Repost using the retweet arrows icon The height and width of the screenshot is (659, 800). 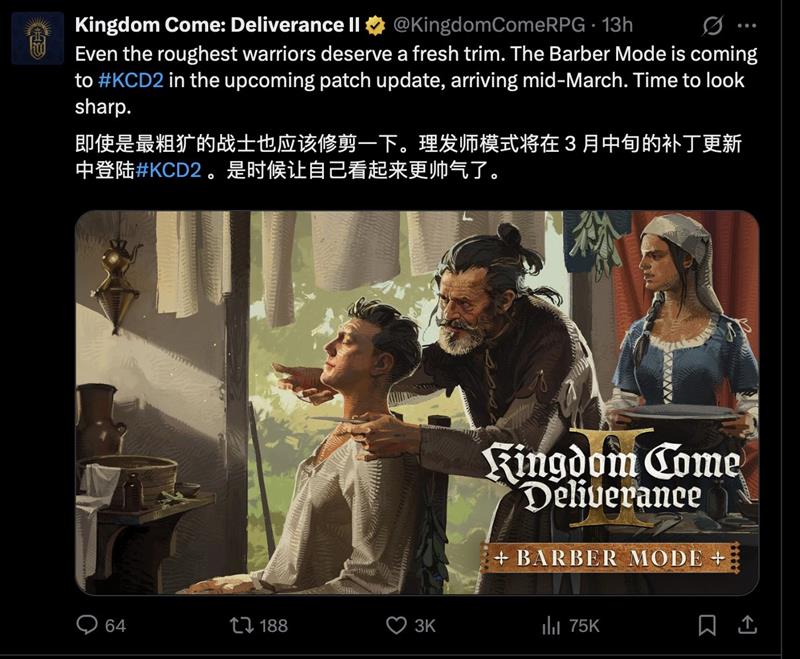point(241,625)
